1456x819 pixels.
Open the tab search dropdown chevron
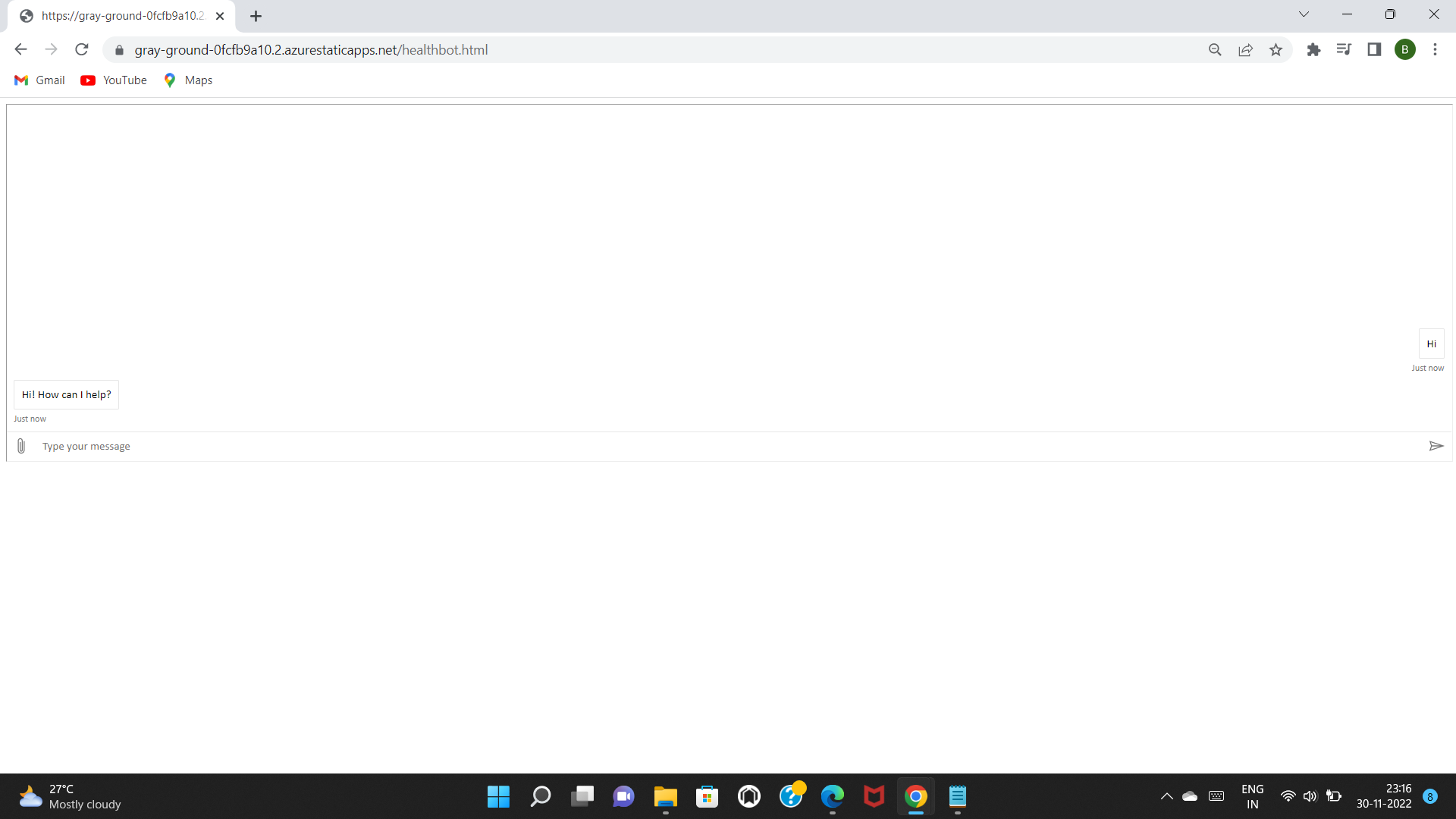(x=1304, y=14)
